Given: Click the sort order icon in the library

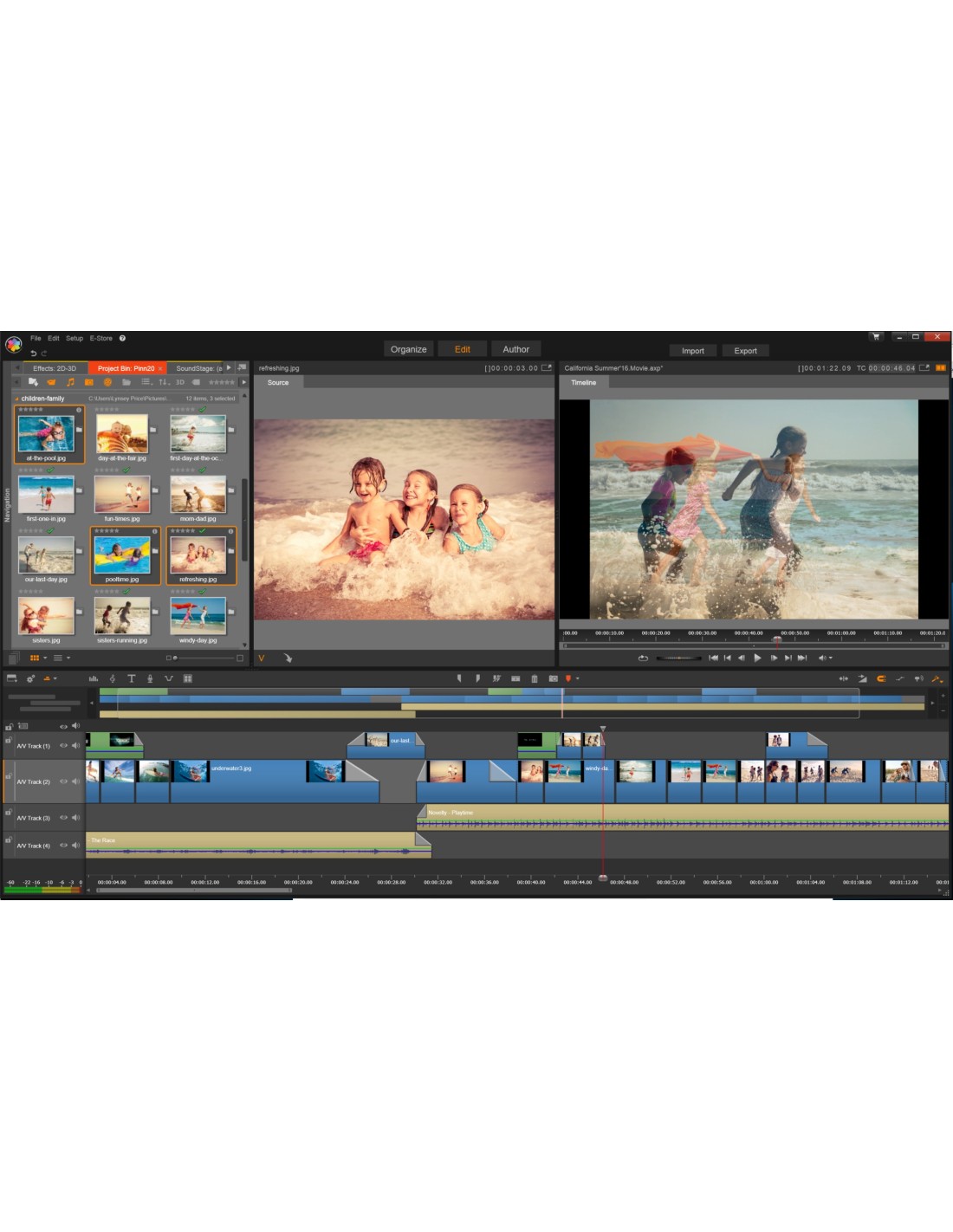Looking at the screenshot, I should coord(165,382).
